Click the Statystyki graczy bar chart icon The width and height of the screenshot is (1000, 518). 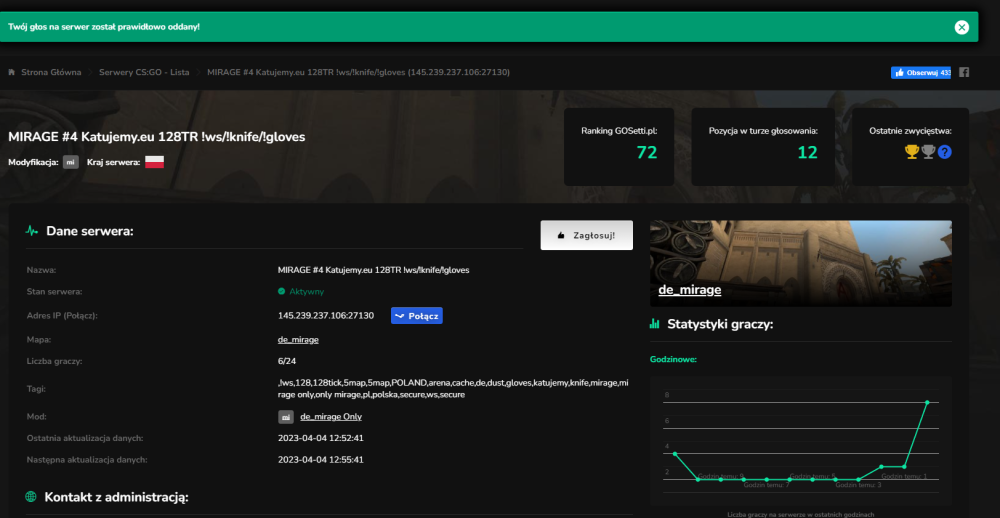point(654,324)
